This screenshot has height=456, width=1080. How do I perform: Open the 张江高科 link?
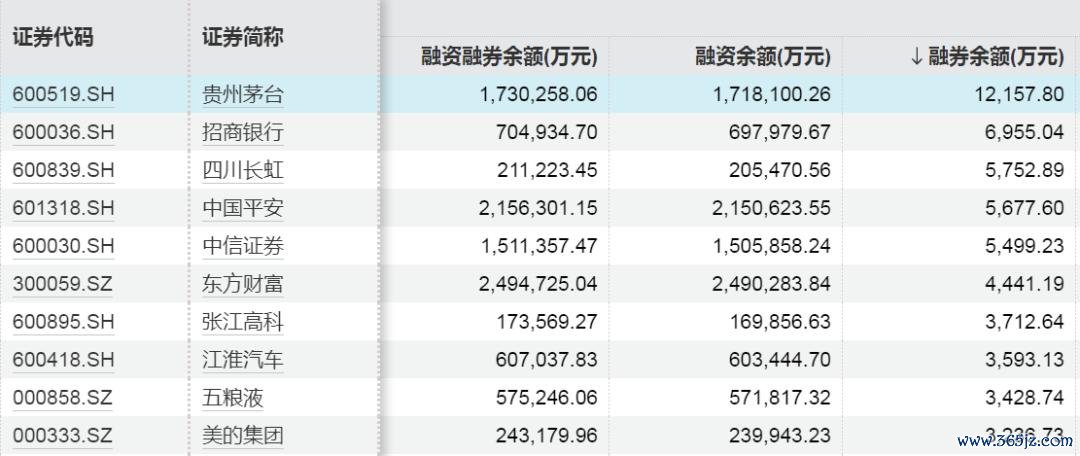point(242,322)
